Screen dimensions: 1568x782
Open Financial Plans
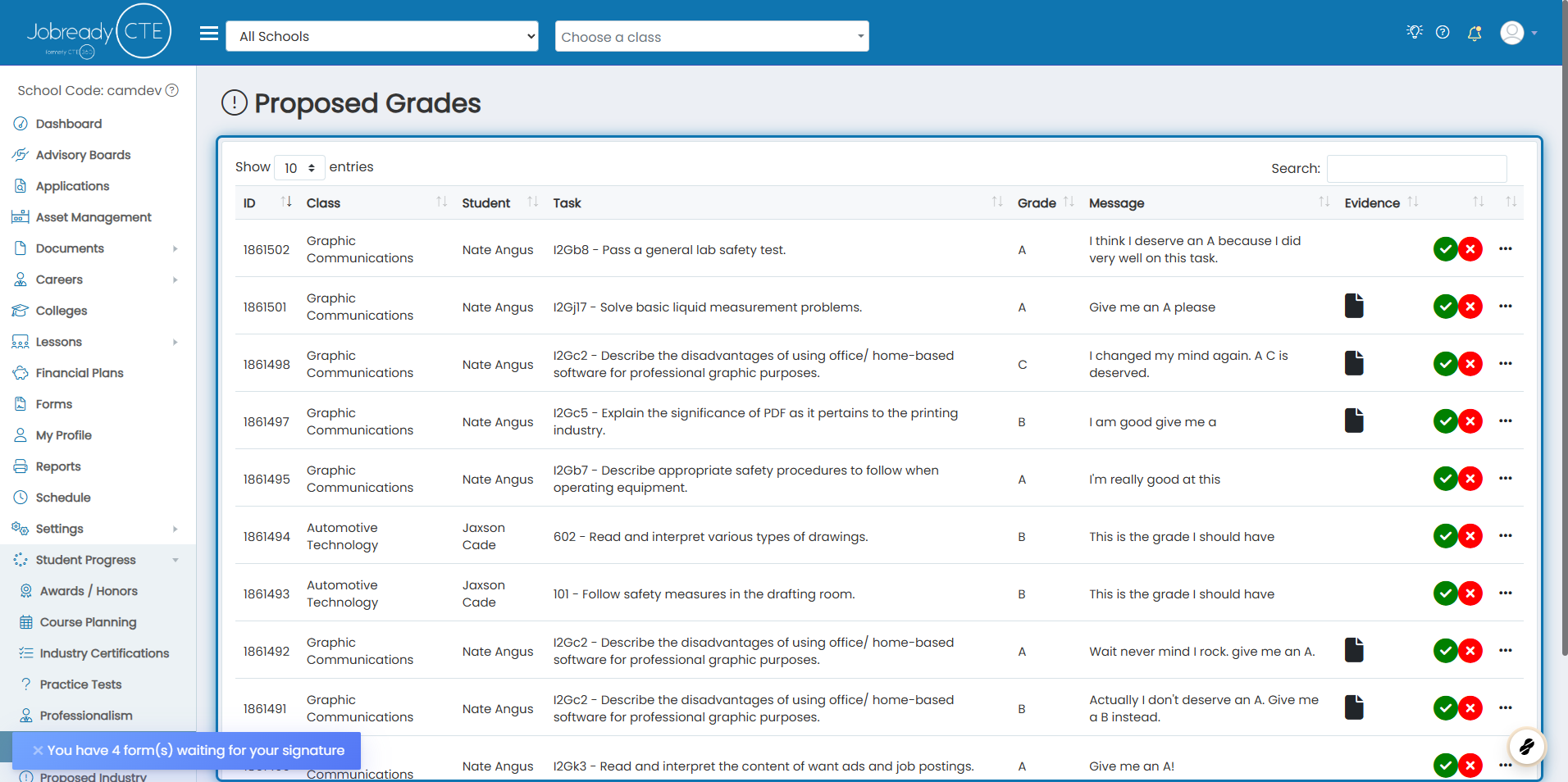[80, 373]
